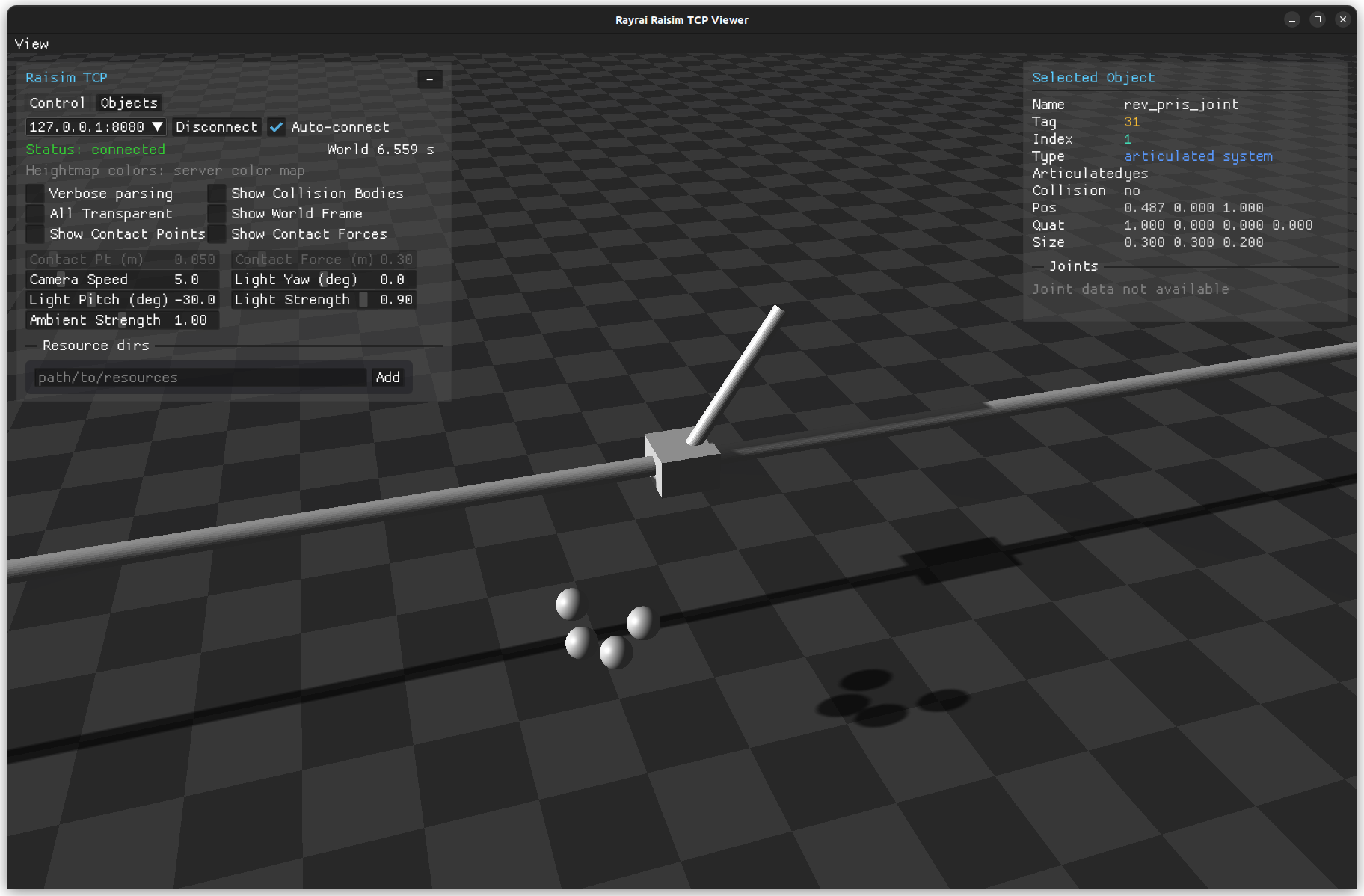Minimize the viewer window
The height and width of the screenshot is (896, 1364).
[x=1292, y=20]
